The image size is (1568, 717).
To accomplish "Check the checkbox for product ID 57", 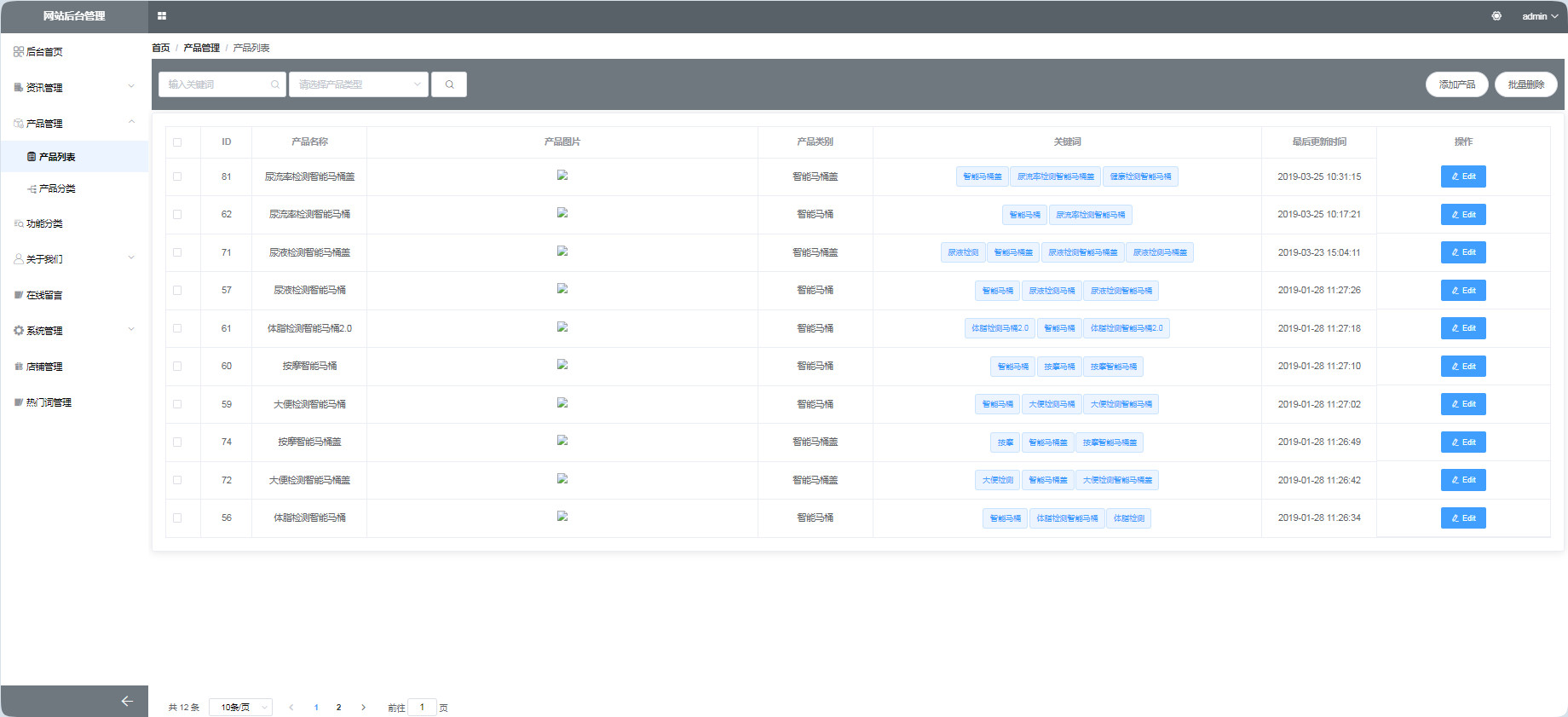I will [x=177, y=291].
